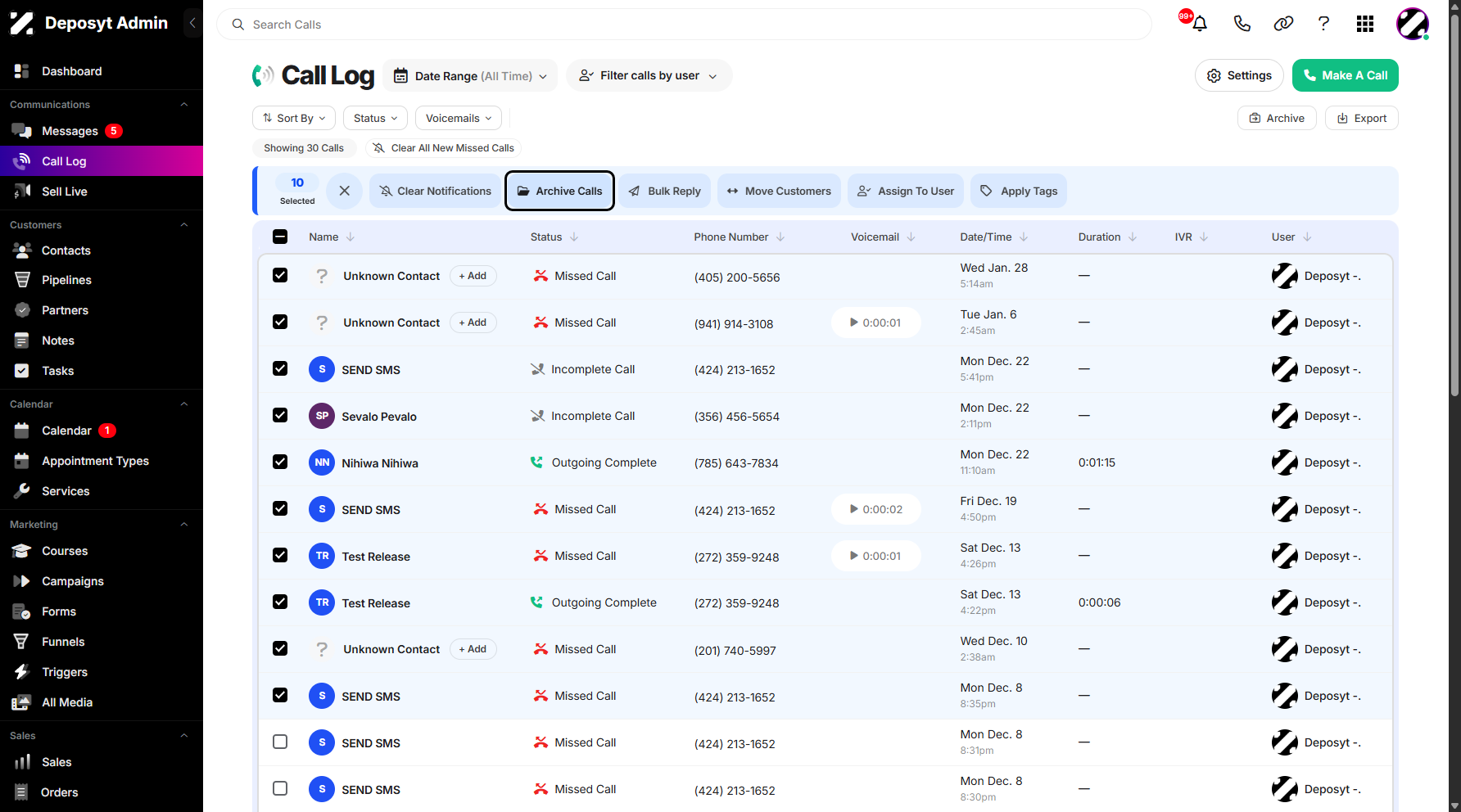Play voicemail on Test Release missed call
The width and height of the screenshot is (1461, 812).
(875, 556)
